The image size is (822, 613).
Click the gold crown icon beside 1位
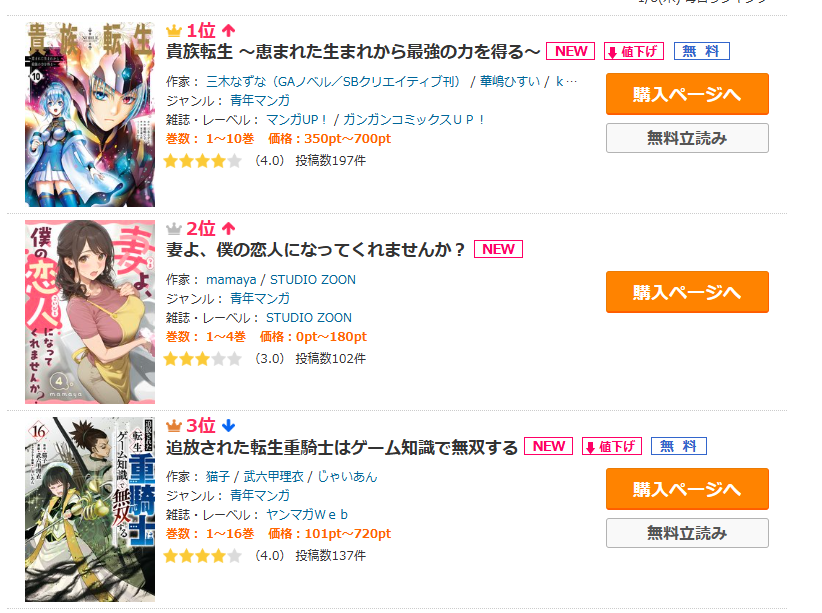174,31
